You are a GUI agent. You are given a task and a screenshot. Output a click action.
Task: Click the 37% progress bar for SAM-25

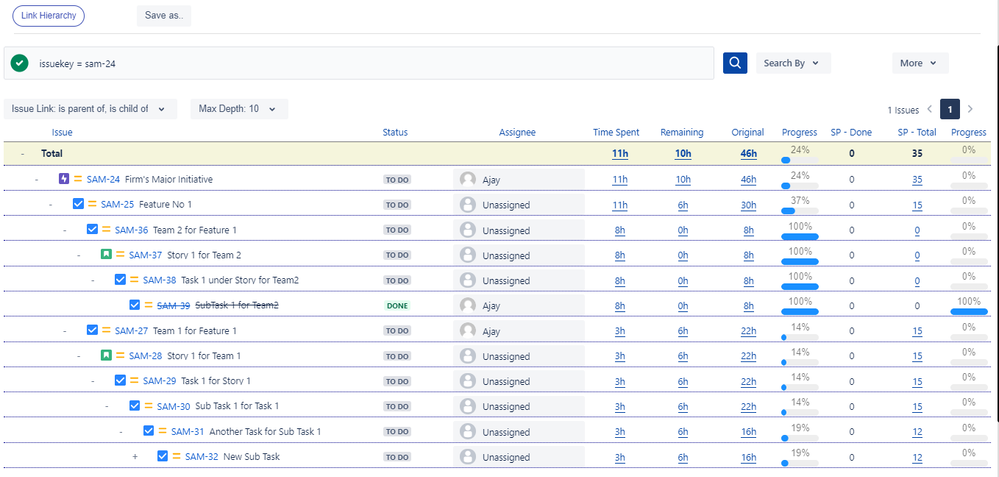pos(800,210)
